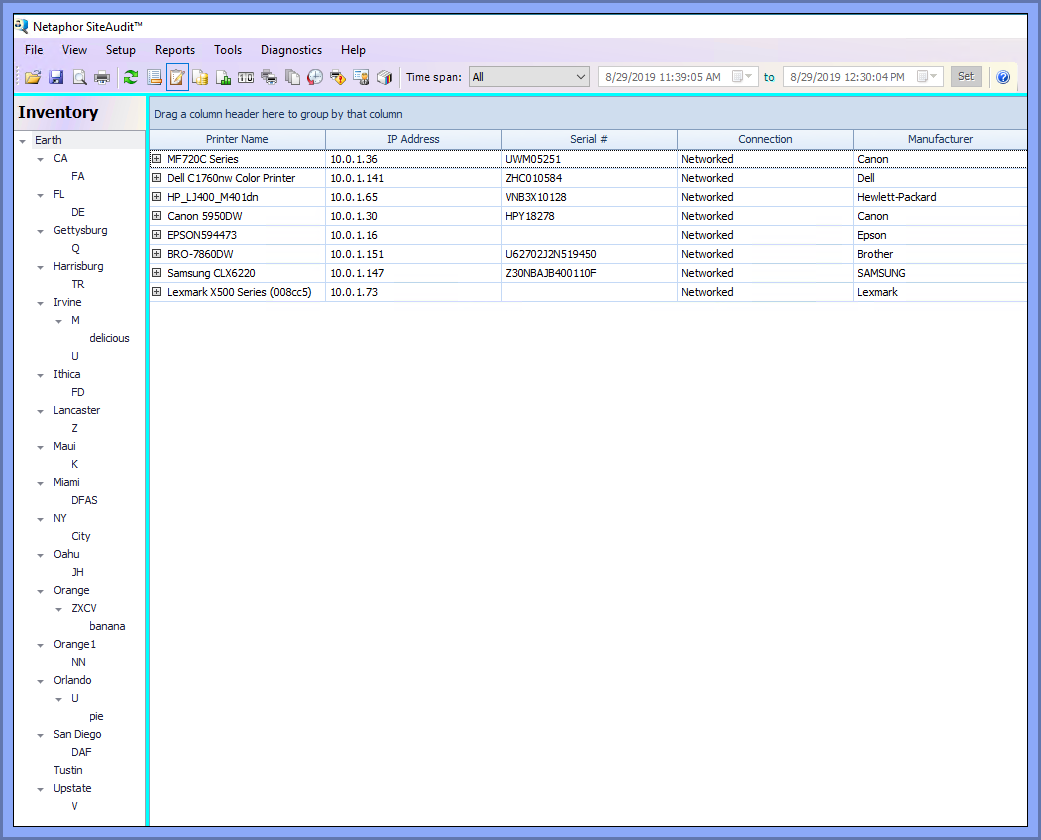Collapse the Irvine tree node arrow
Screen dimensions: 1041x840
pyautogui.click(x=40, y=303)
